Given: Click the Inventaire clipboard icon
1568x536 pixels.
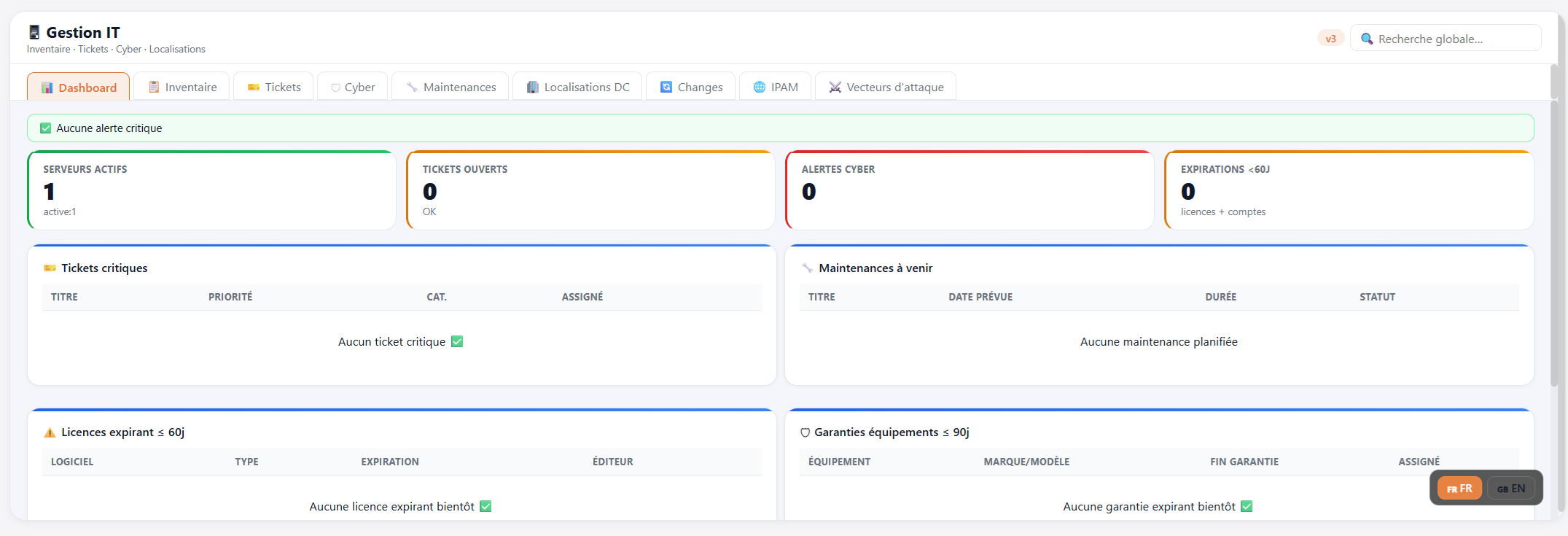Looking at the screenshot, I should [x=154, y=87].
